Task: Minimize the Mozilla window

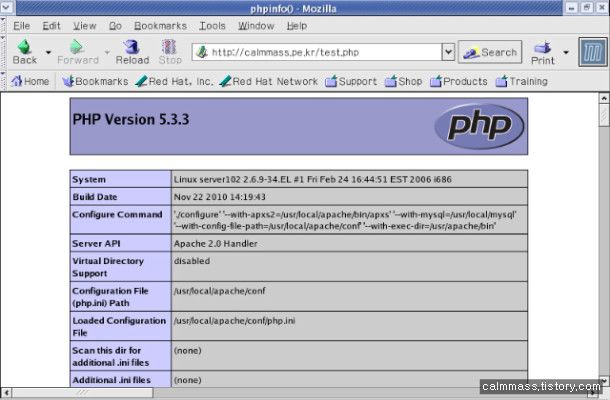Action: [571, 7]
